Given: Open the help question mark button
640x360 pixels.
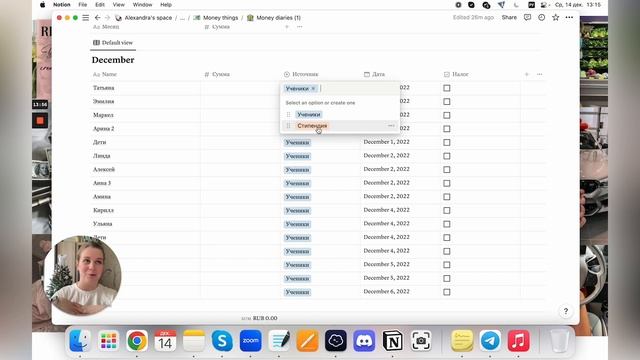Looking at the screenshot, I should point(566,311).
